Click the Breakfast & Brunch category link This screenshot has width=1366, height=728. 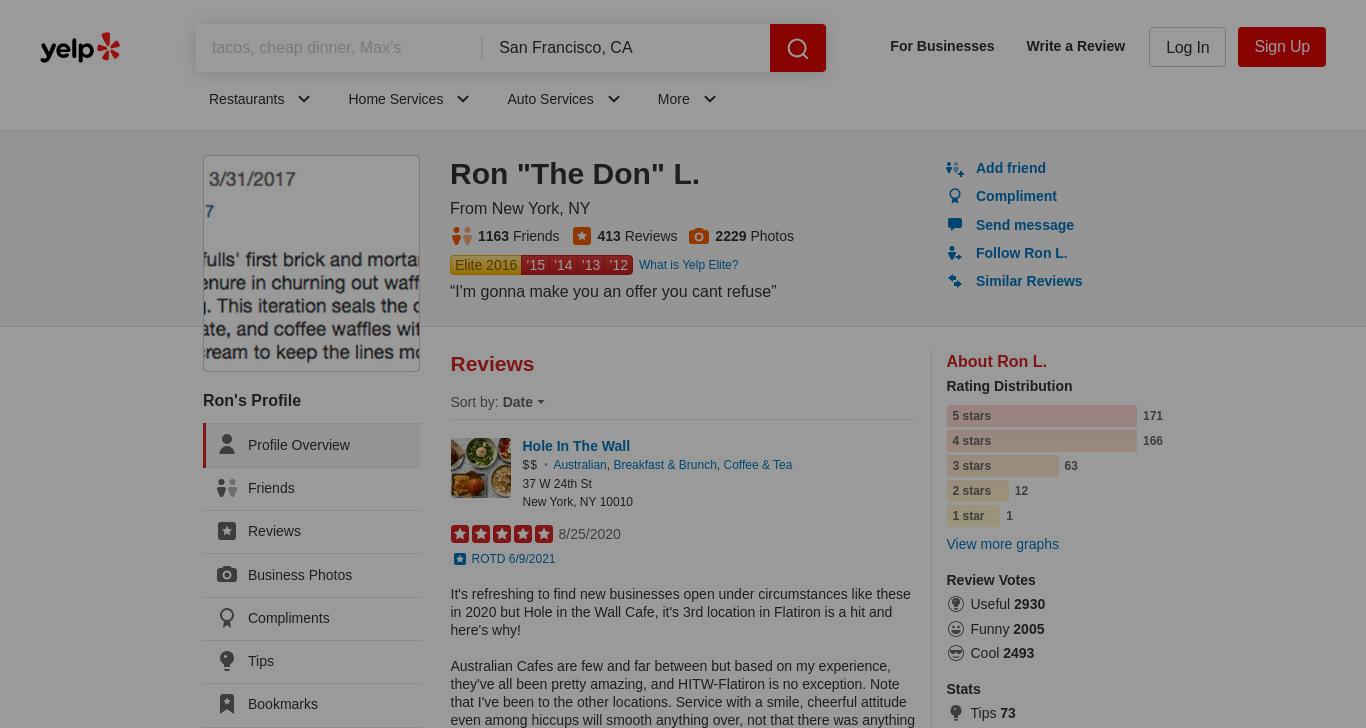(x=665, y=465)
